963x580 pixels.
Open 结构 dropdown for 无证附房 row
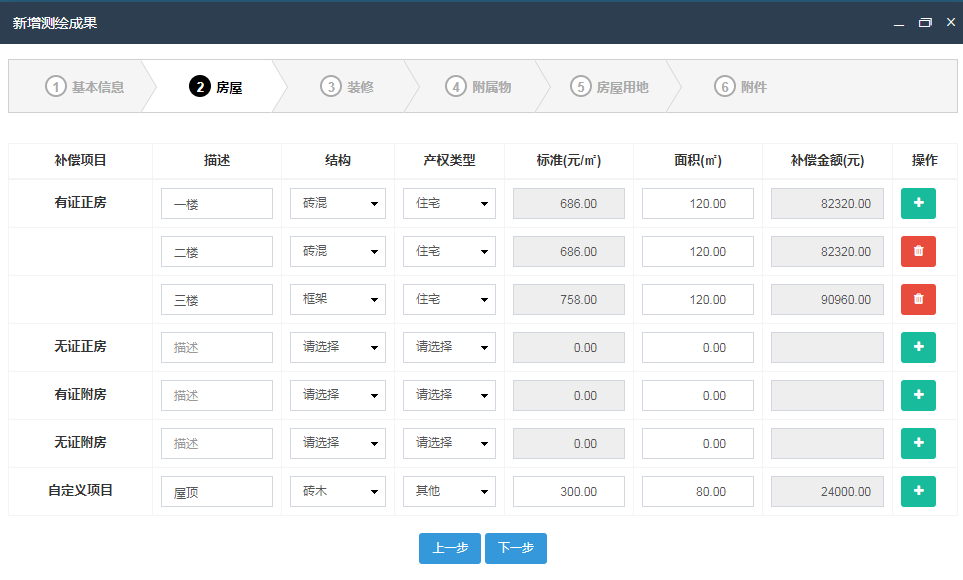(338, 443)
